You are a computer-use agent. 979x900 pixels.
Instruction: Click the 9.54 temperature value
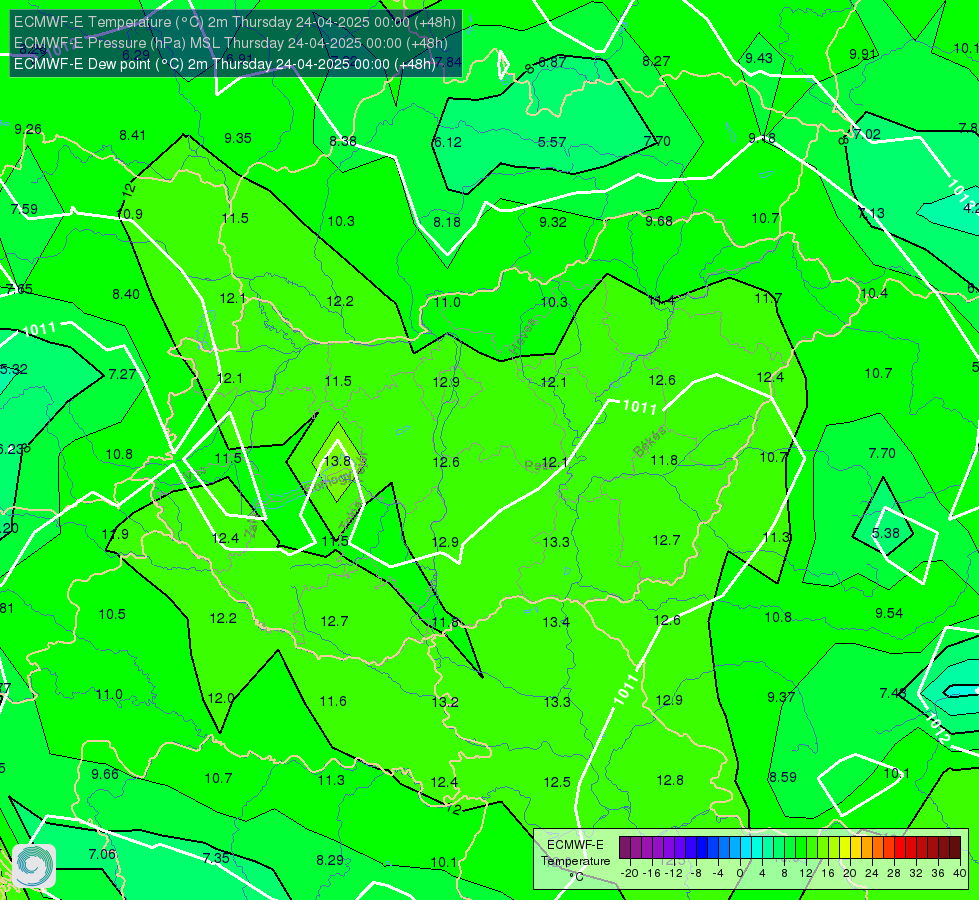click(888, 613)
